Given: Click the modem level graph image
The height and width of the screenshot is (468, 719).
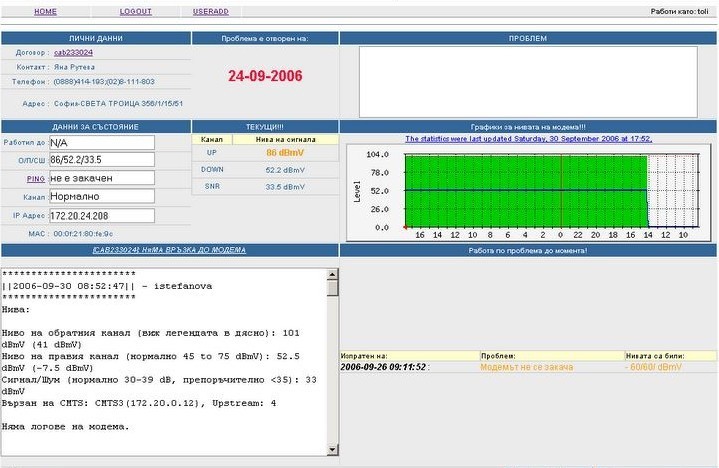Looking at the screenshot, I should (x=528, y=194).
